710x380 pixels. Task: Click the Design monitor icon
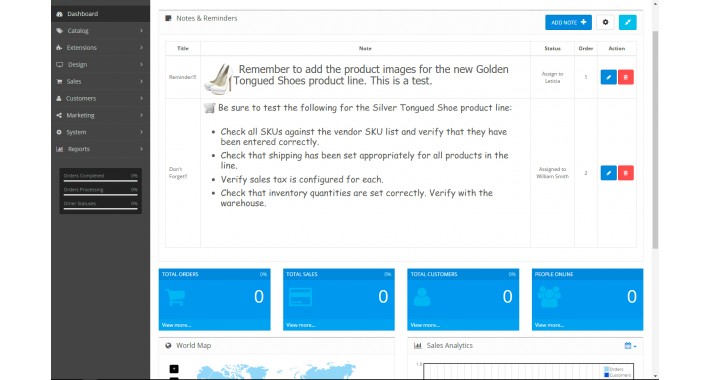(59, 65)
